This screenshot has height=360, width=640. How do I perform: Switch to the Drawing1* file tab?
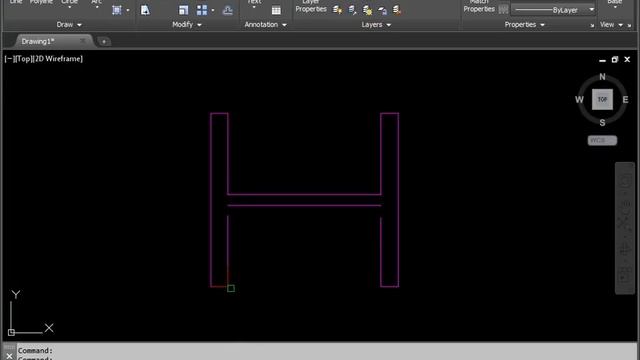pos(38,42)
